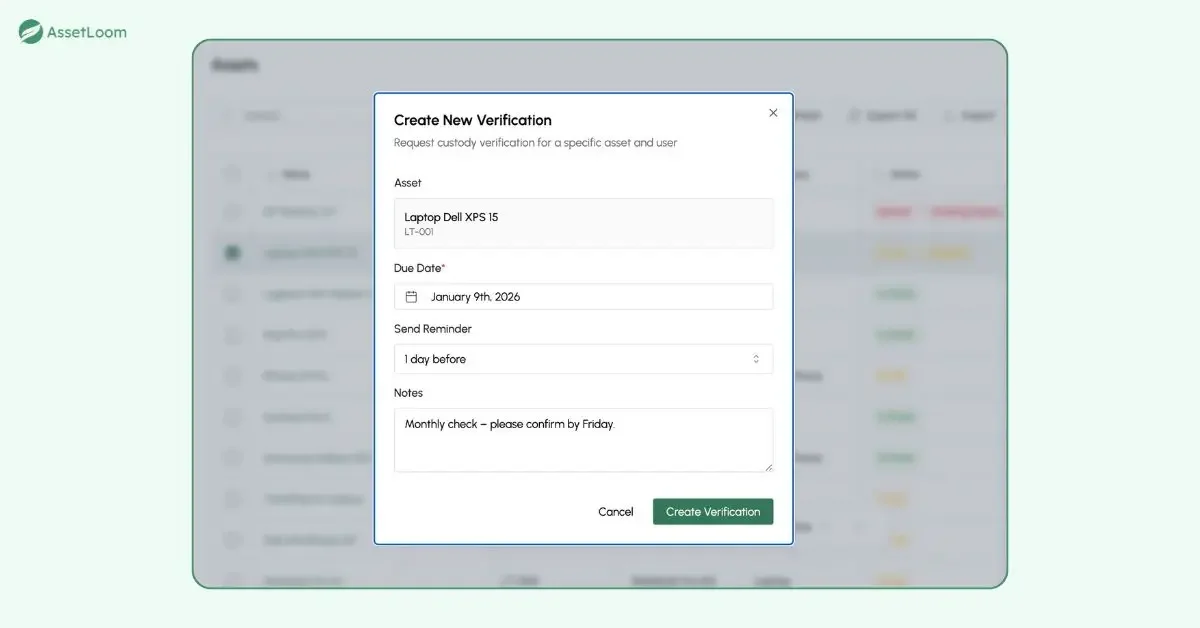Image resolution: width=1200 pixels, height=628 pixels.
Task: Click the Cancel button
Action: pos(615,511)
